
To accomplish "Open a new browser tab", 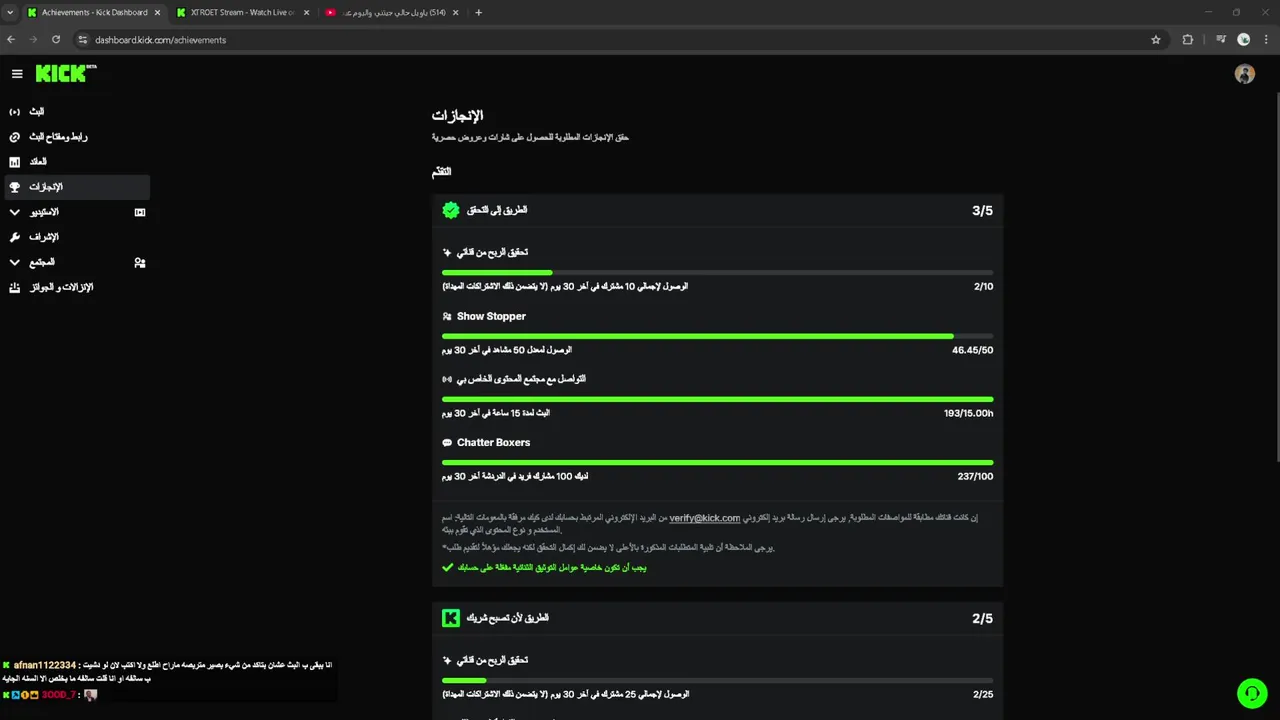I will 478,13.
